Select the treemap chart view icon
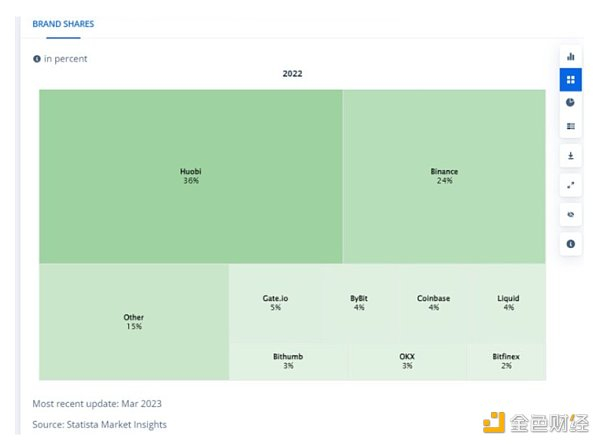Viewport: 600px width, 444px height. [x=571, y=79]
